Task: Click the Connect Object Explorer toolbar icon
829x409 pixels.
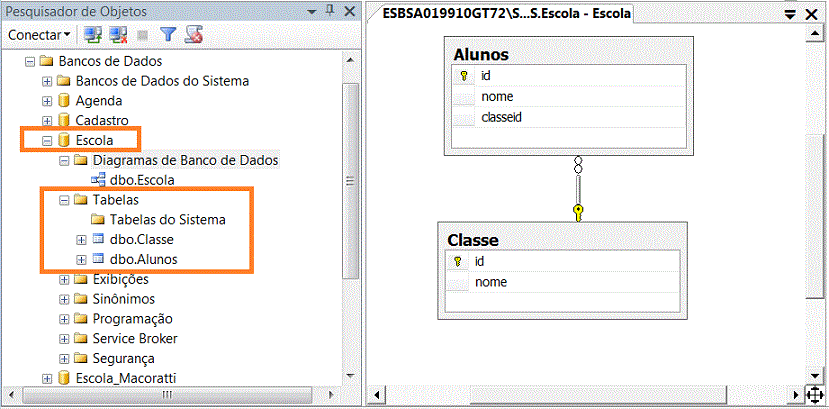Action: [93, 35]
